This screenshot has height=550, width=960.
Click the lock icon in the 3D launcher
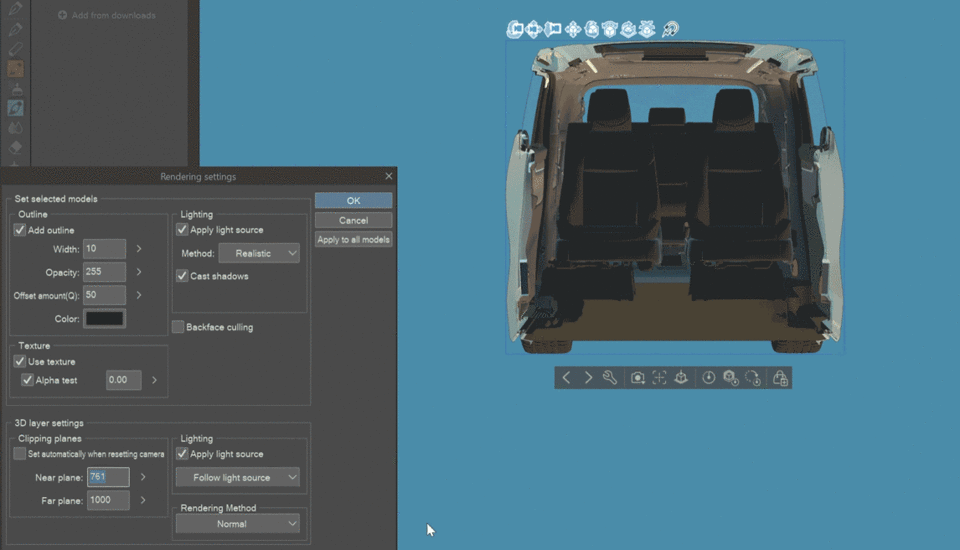click(x=780, y=378)
